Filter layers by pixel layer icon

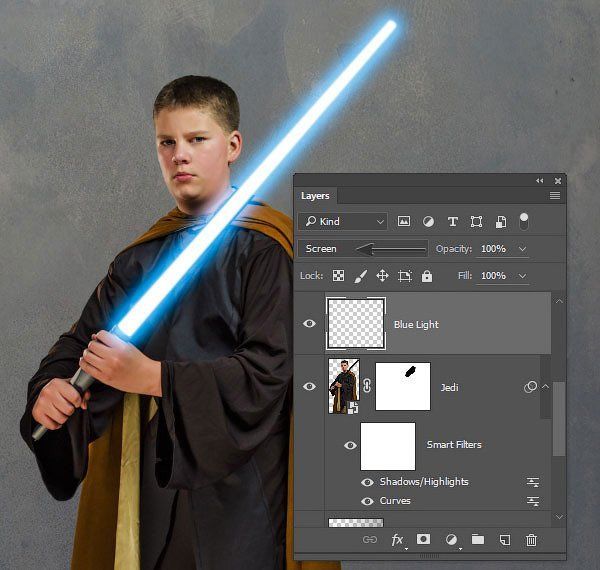tap(404, 221)
